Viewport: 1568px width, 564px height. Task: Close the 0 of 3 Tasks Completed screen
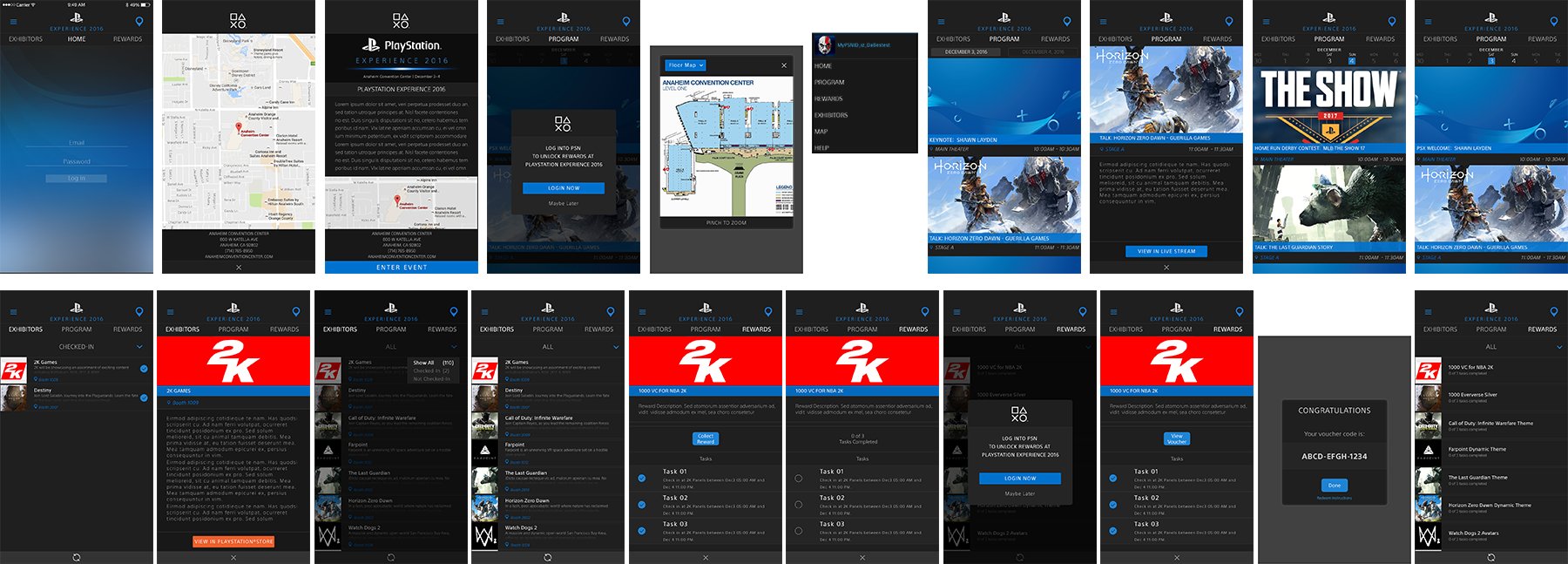click(862, 557)
